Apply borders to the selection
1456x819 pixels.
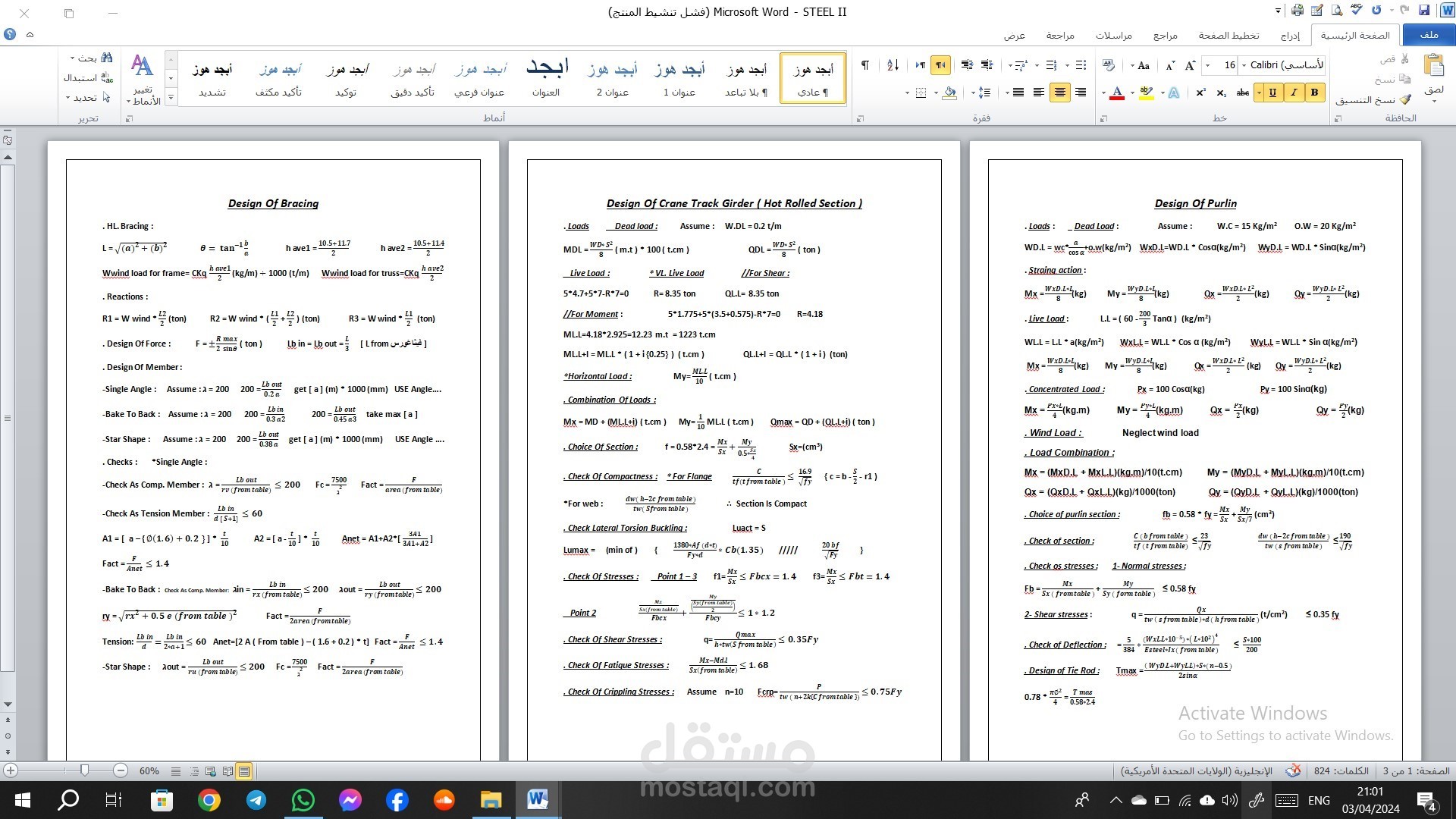point(921,93)
